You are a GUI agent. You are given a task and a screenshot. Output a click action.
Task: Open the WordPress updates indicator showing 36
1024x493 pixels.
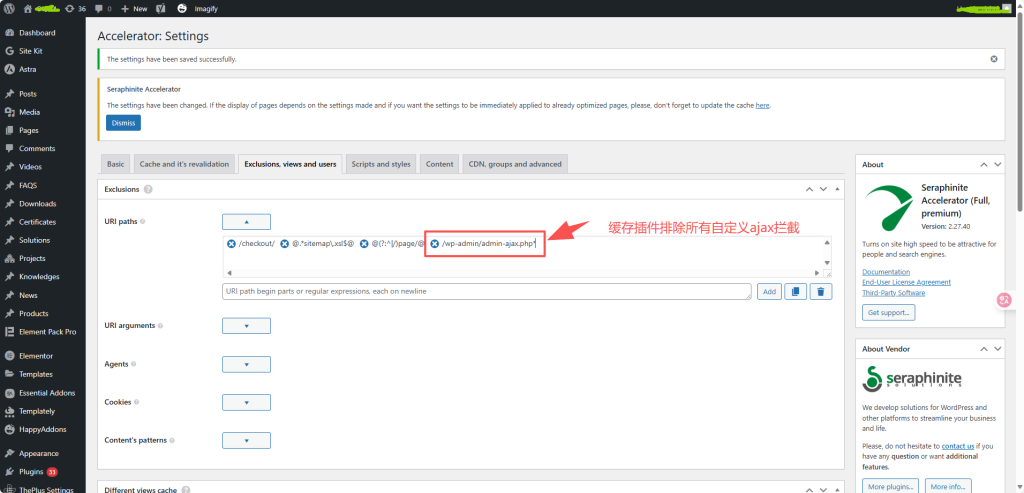tap(75, 8)
